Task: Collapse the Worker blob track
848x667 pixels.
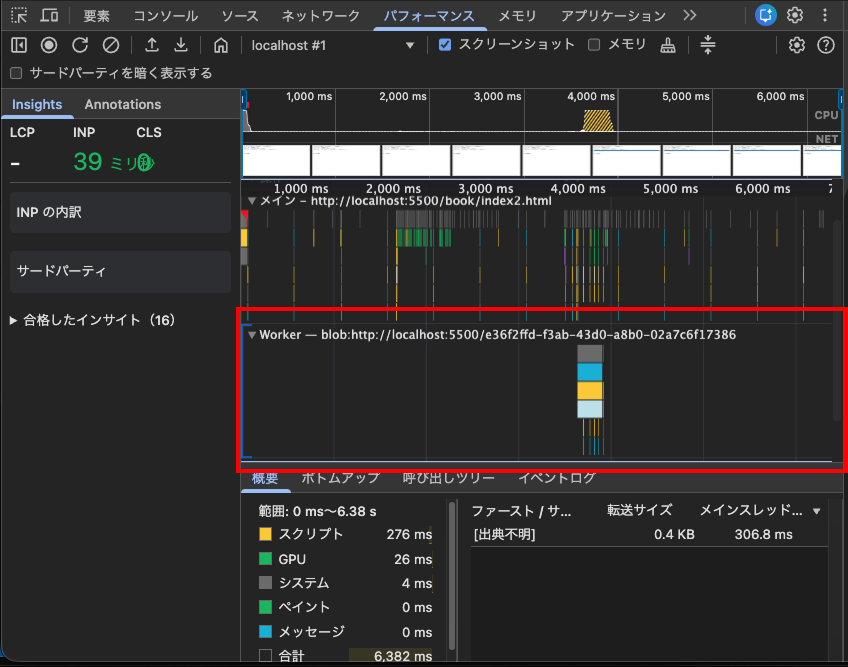Action: pos(251,335)
